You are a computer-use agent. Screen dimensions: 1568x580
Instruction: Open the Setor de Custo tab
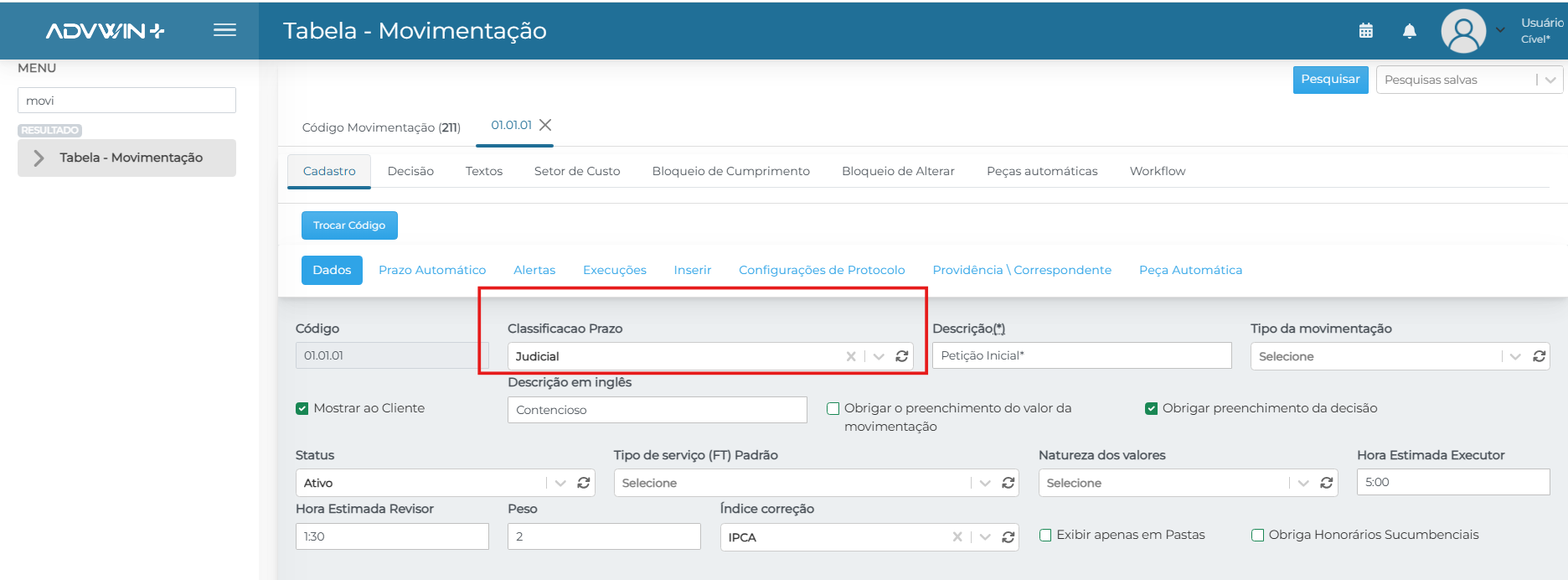tap(577, 171)
